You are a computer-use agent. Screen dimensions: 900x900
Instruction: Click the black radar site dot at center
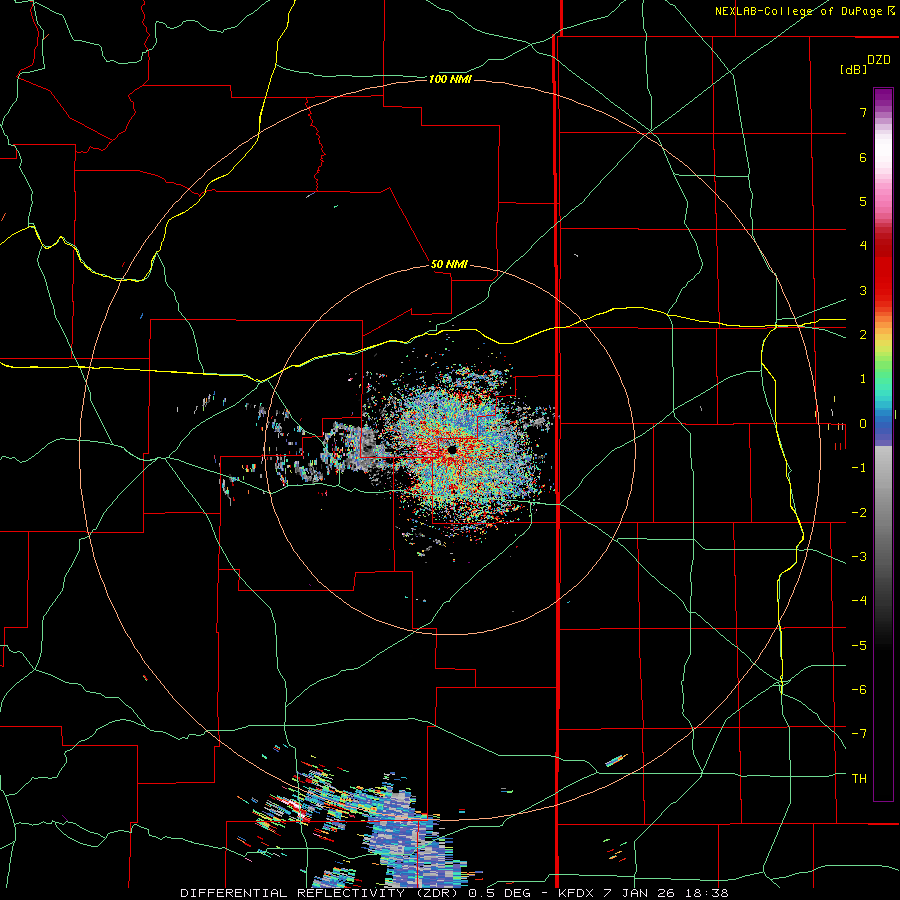point(452,449)
